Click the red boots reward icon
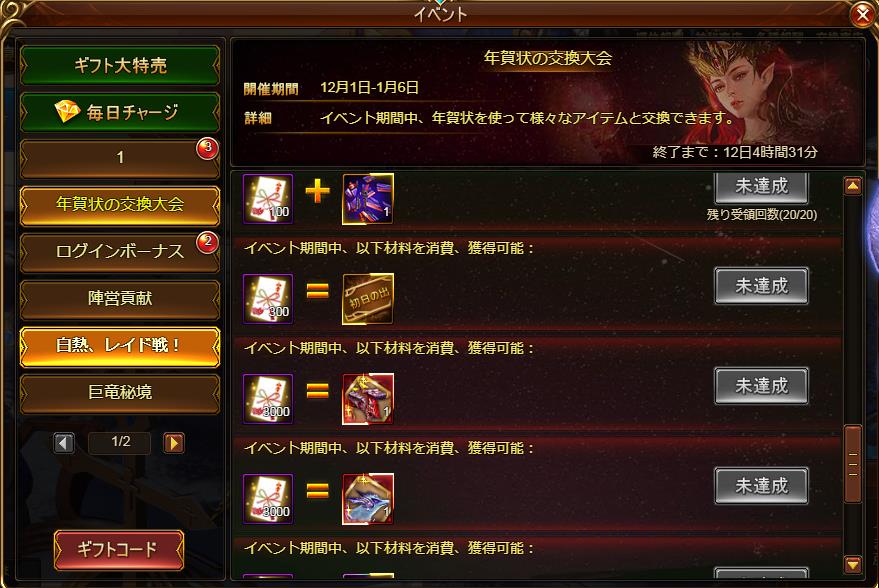 coord(368,399)
